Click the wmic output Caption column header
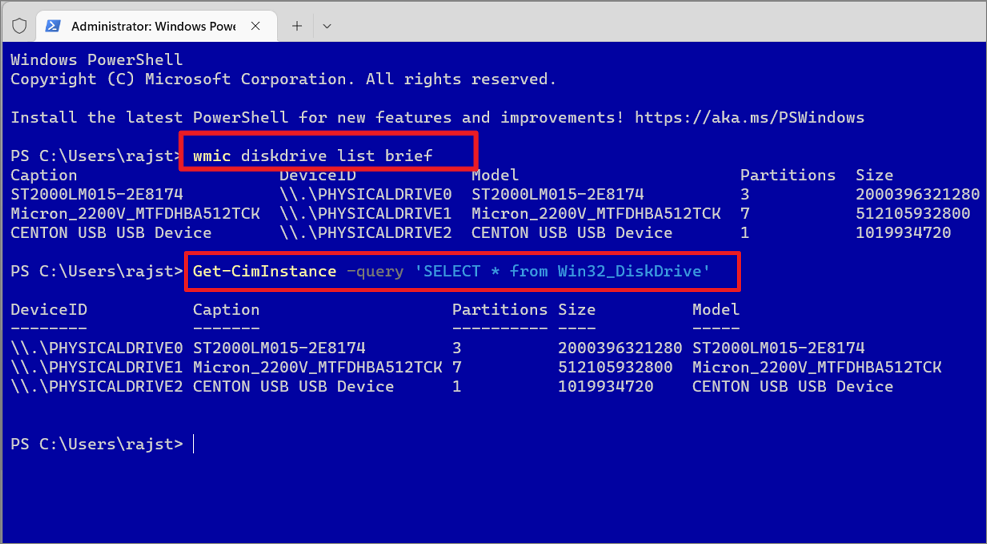This screenshot has width=987, height=544. point(44,175)
